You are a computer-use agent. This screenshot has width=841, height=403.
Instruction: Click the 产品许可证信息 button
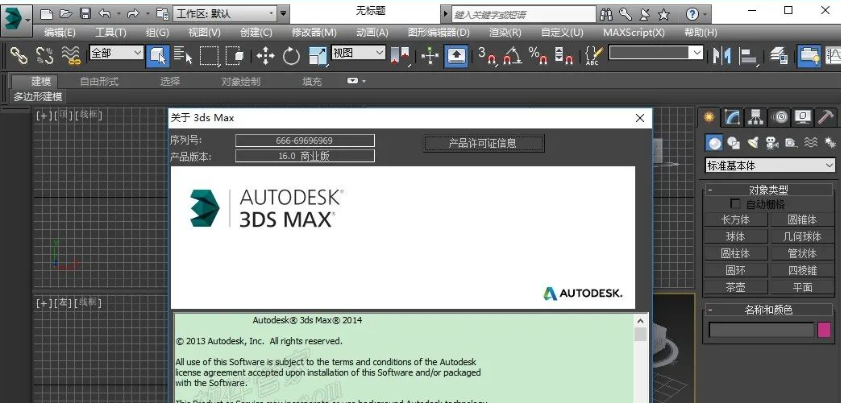[483, 143]
